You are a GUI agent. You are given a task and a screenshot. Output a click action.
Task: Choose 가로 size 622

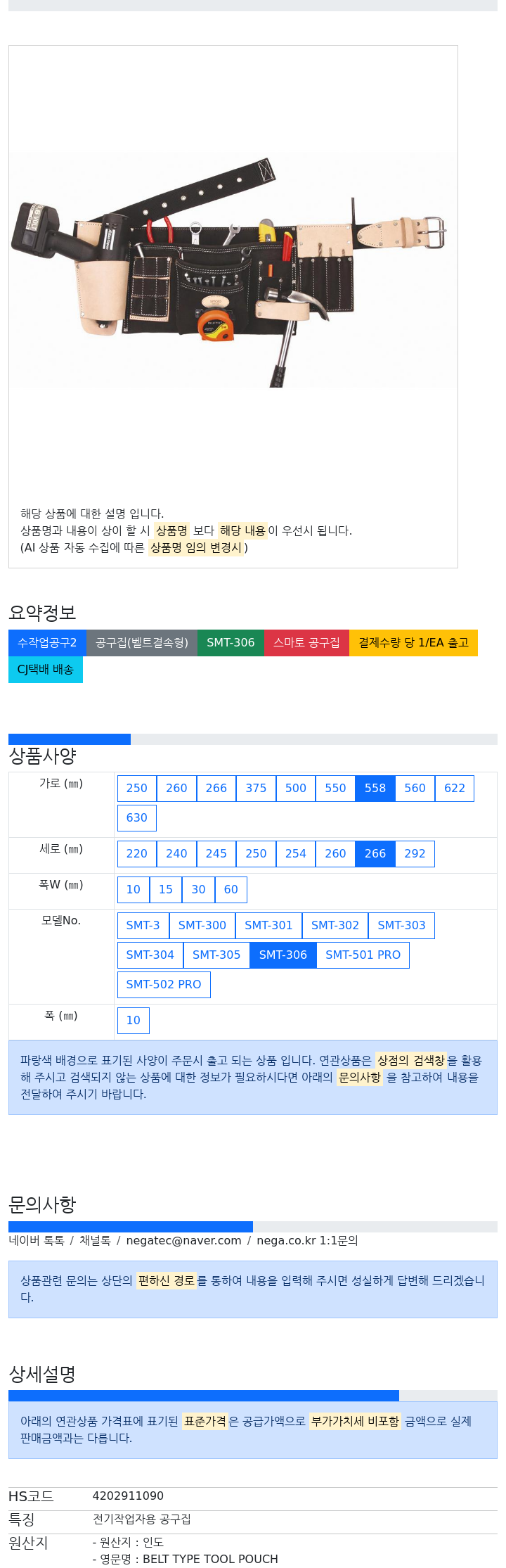pos(455,789)
